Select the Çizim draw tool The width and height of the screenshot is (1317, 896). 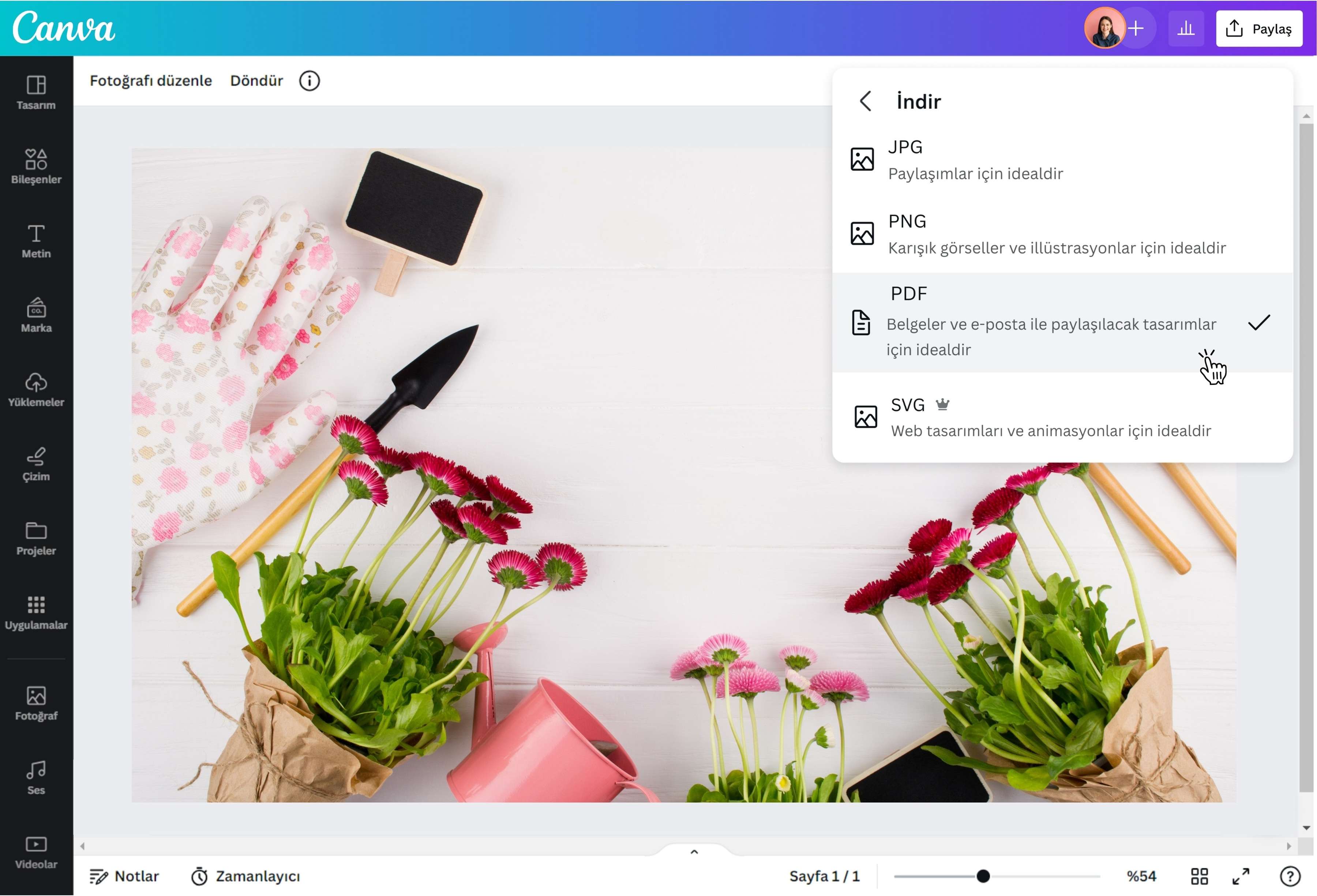pyautogui.click(x=36, y=464)
